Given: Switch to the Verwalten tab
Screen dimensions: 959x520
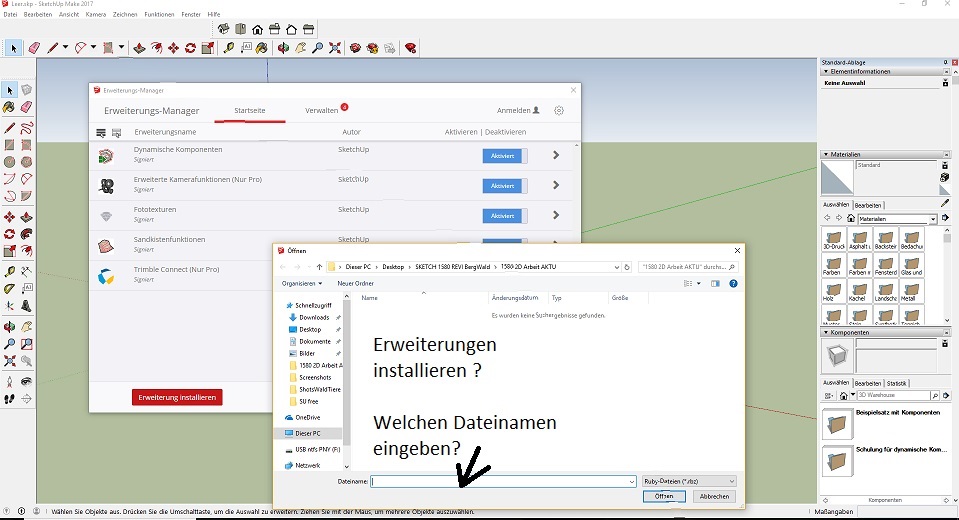Looking at the screenshot, I should click(322, 110).
